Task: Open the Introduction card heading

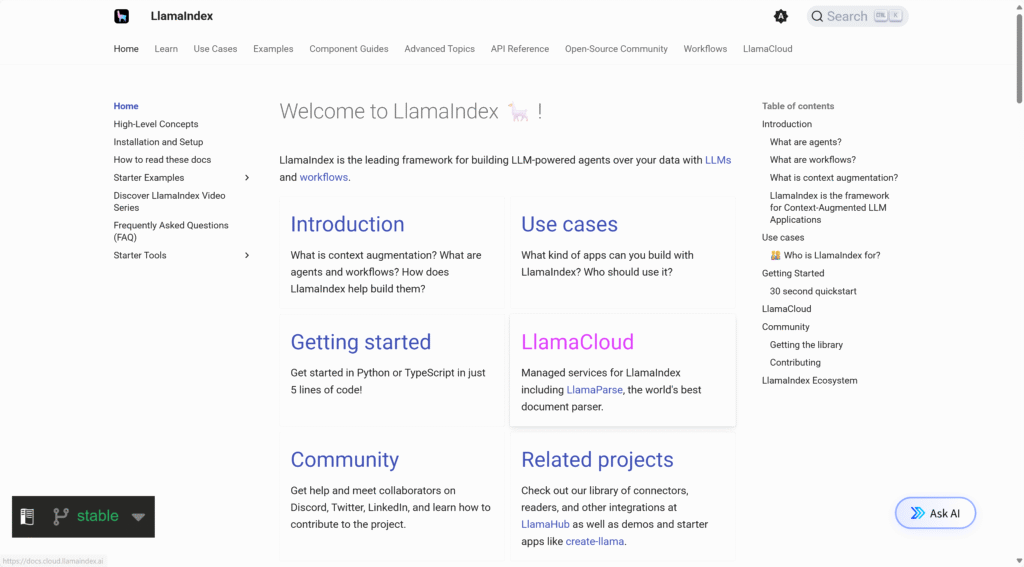Action: [x=347, y=224]
